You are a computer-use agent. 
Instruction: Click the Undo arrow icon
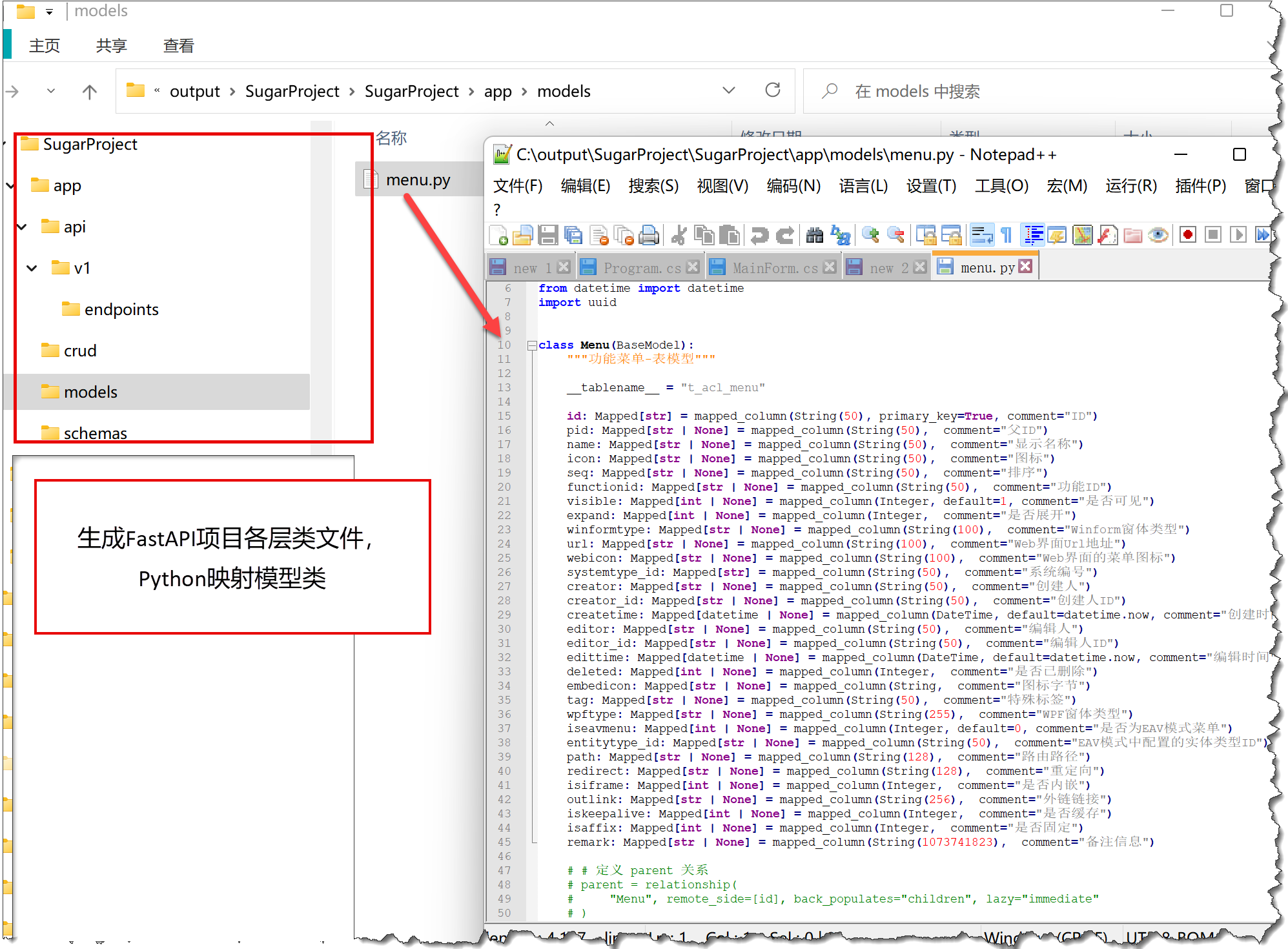[759, 236]
